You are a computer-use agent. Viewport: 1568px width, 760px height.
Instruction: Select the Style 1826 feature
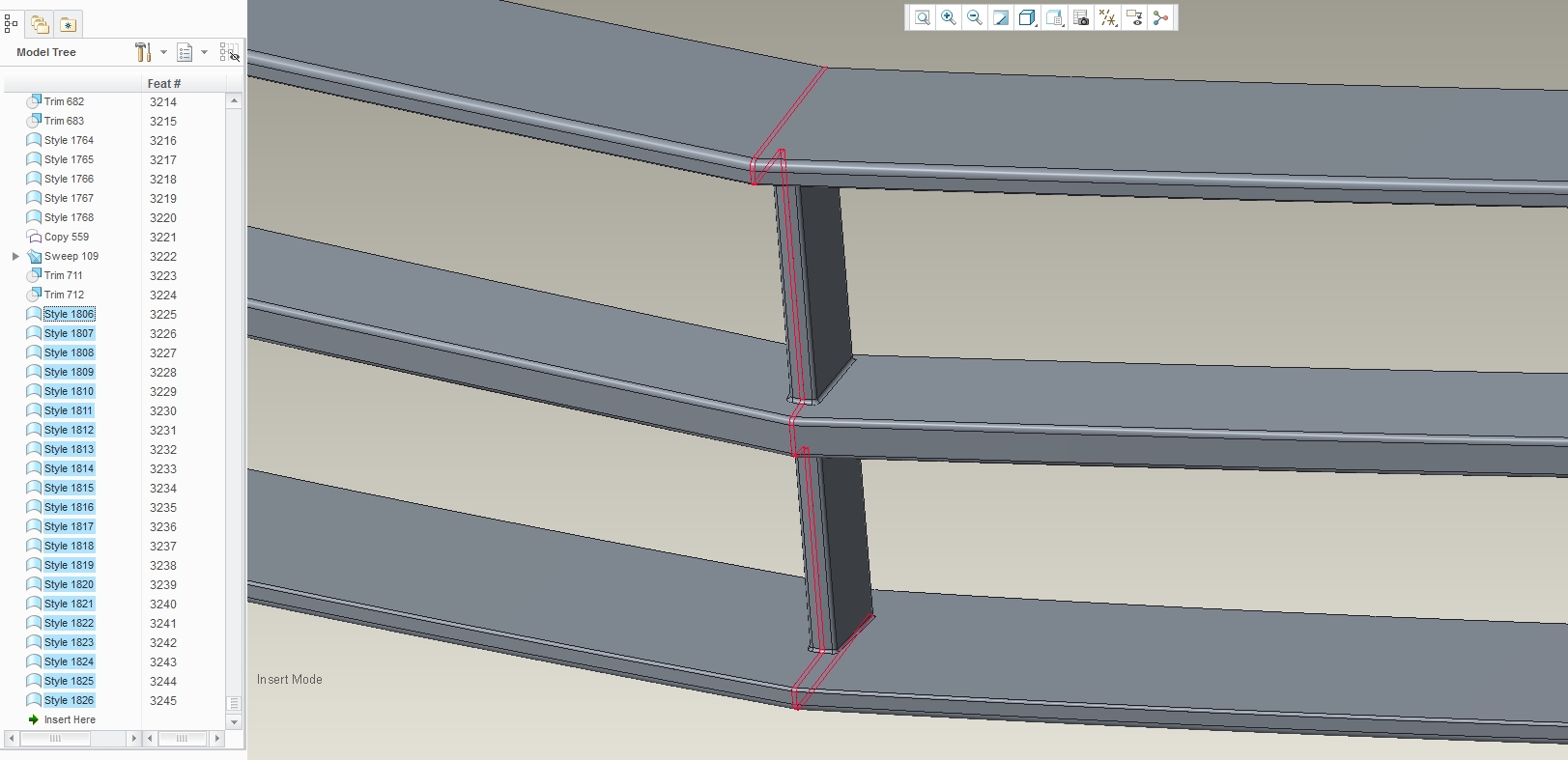pos(69,700)
